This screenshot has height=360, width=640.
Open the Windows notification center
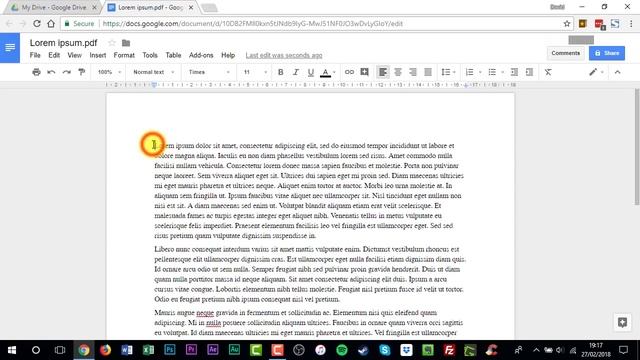point(623,350)
